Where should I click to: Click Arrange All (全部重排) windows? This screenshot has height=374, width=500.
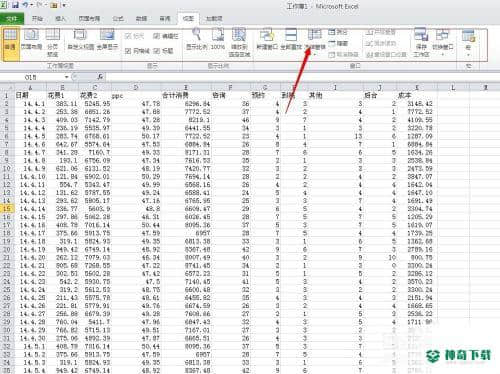tap(291, 39)
